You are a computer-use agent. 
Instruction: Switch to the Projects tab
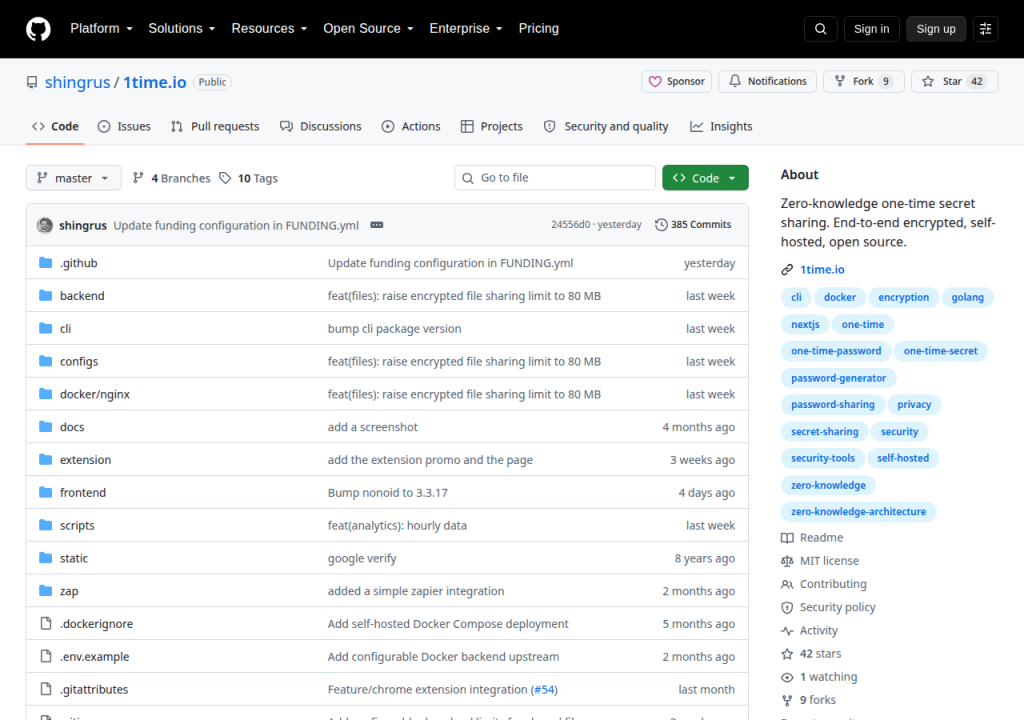[492, 127]
